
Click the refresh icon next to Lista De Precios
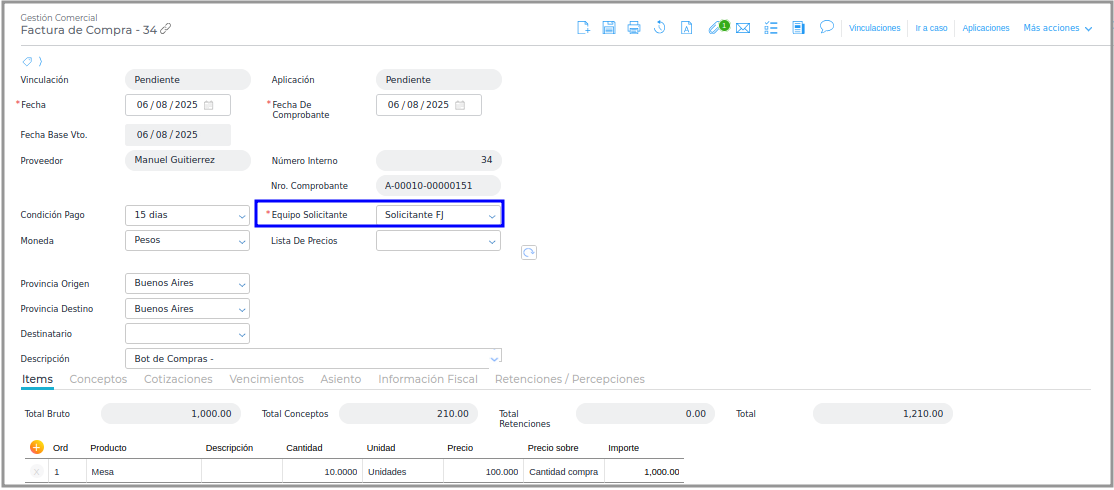tap(529, 253)
